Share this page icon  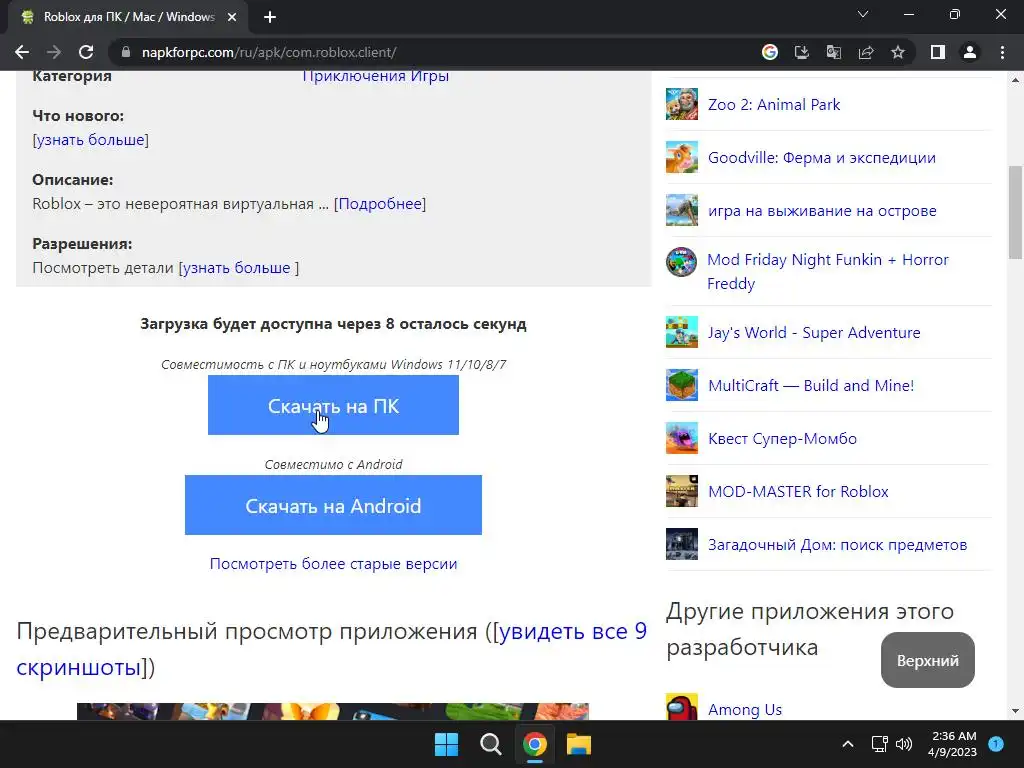[x=866, y=52]
